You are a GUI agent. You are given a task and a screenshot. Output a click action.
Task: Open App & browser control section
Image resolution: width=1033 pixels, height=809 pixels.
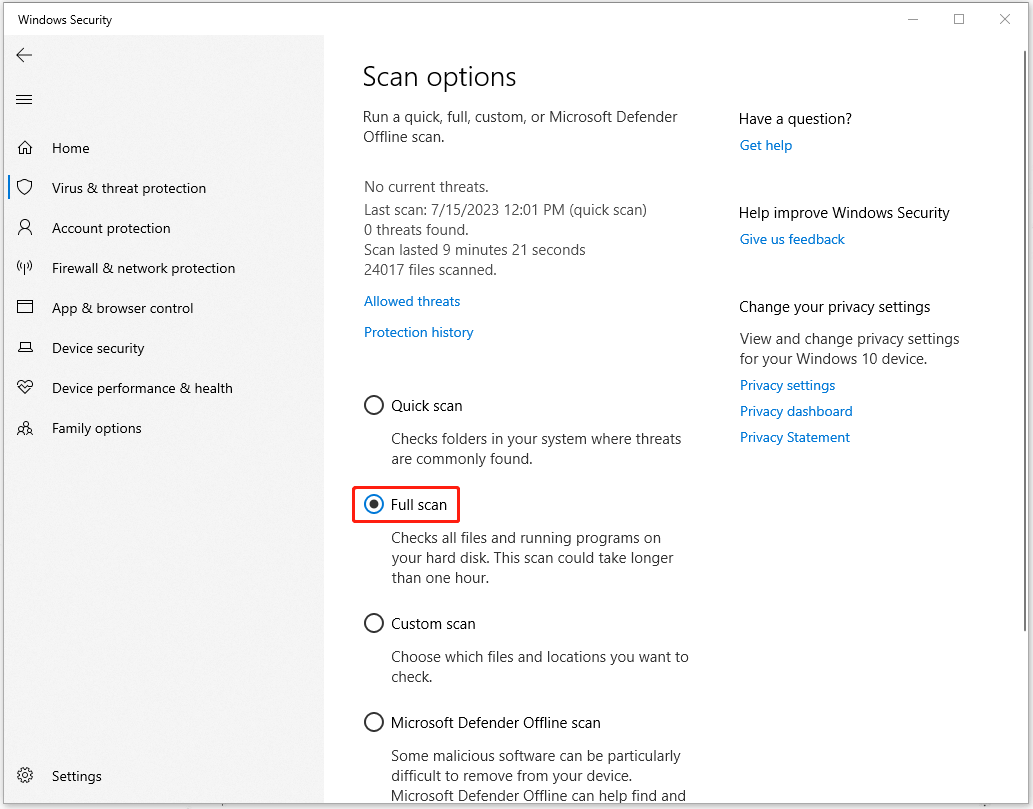(x=123, y=308)
